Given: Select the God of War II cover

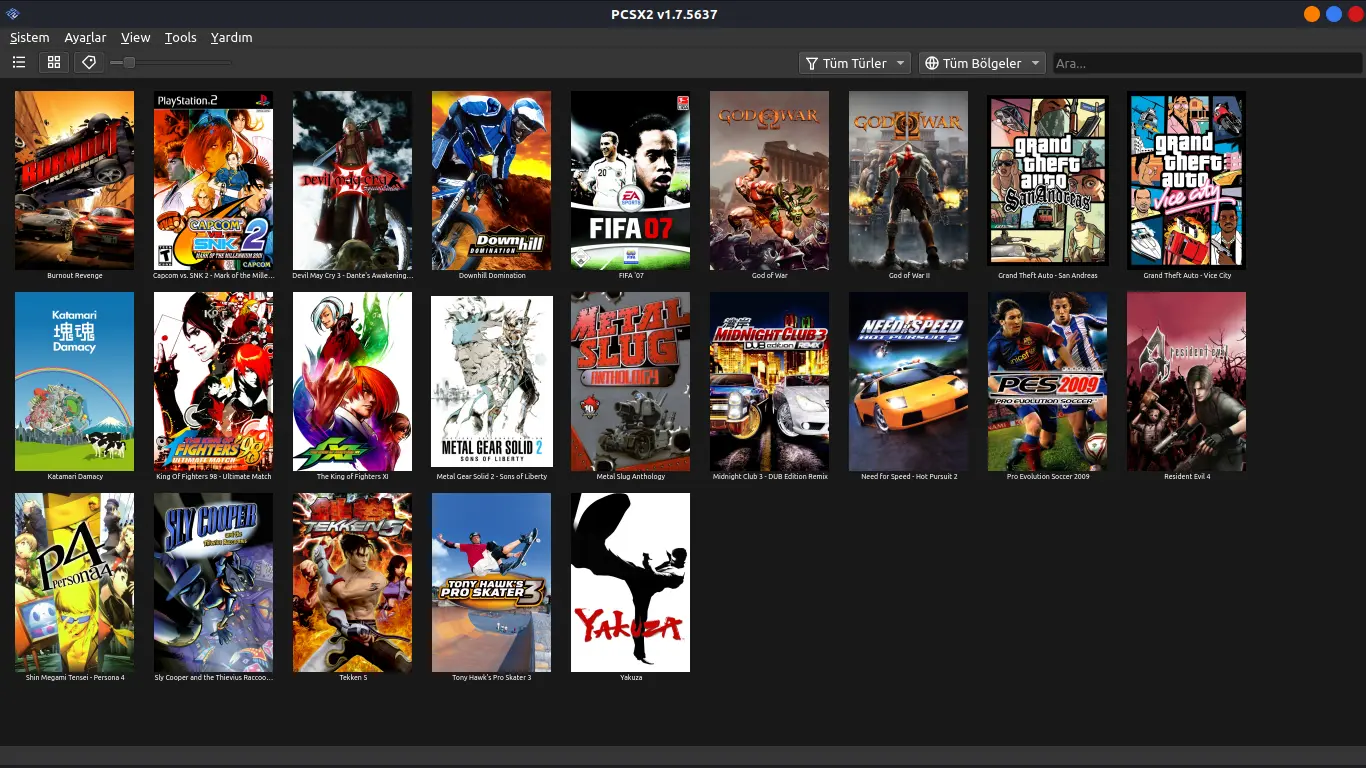Looking at the screenshot, I should tap(908, 180).
